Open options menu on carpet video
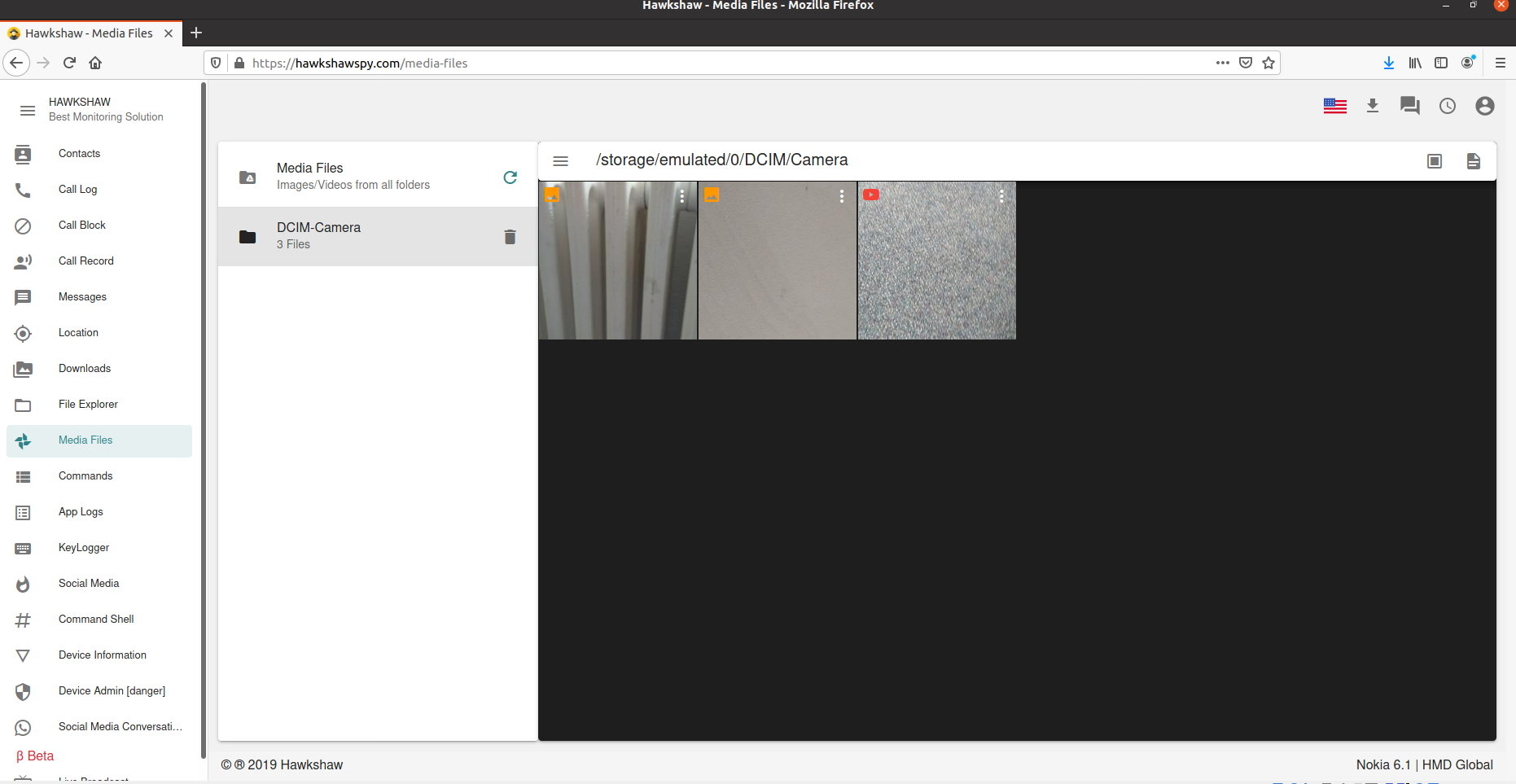1516x784 pixels. click(1001, 196)
